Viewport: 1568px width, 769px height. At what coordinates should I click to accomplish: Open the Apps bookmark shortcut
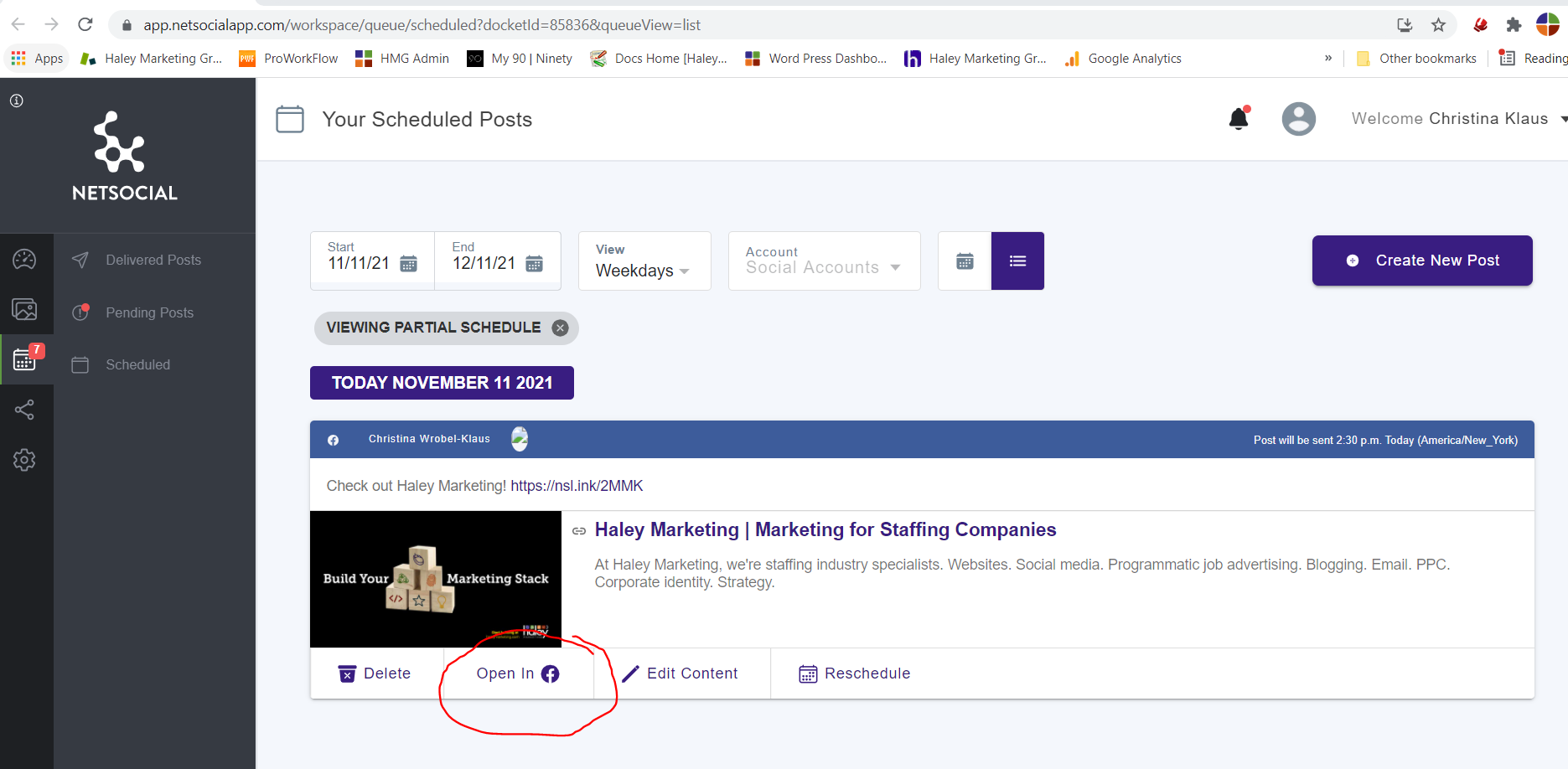[38, 59]
